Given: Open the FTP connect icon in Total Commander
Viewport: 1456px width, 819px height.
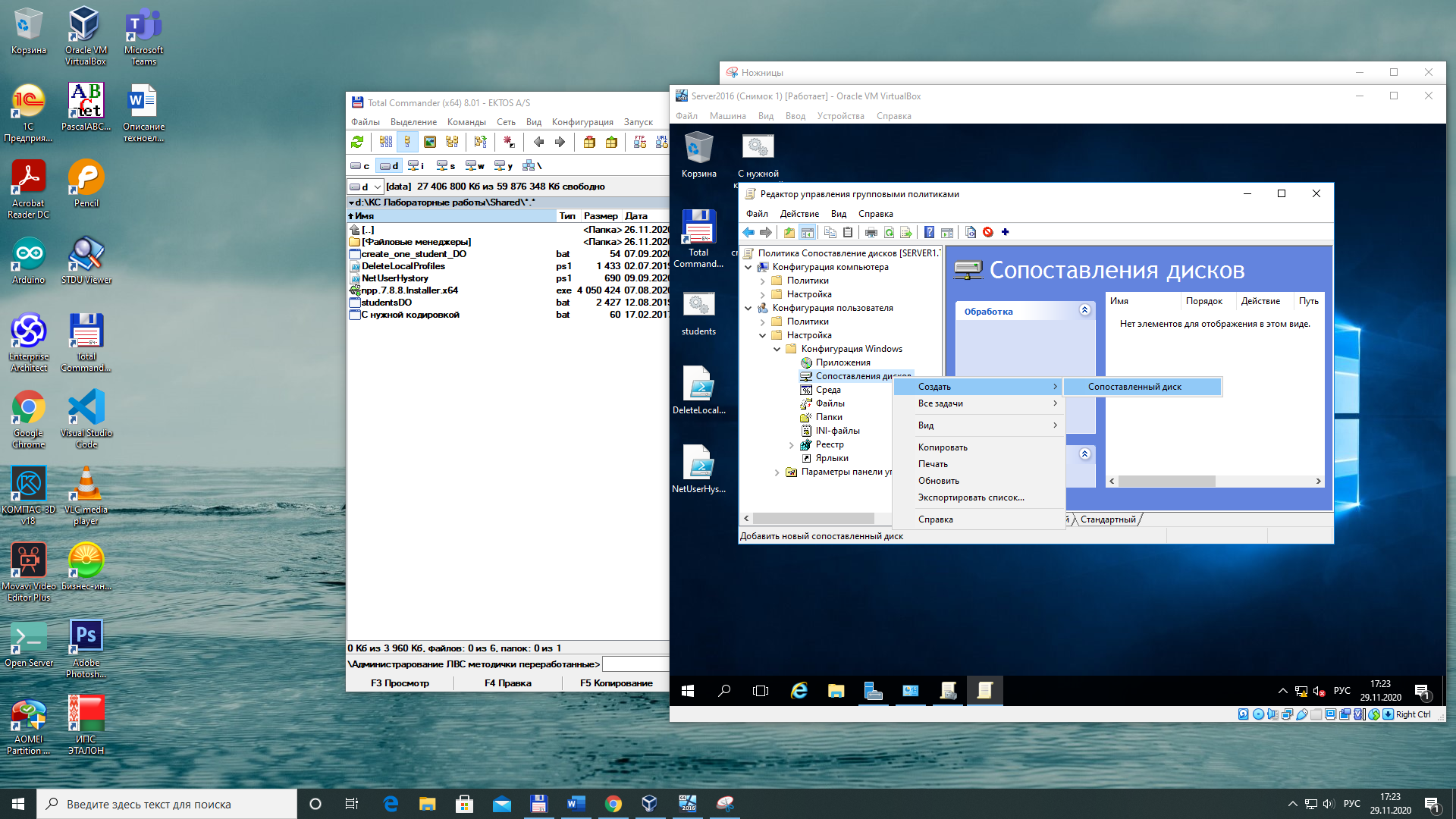Looking at the screenshot, I should click(639, 142).
